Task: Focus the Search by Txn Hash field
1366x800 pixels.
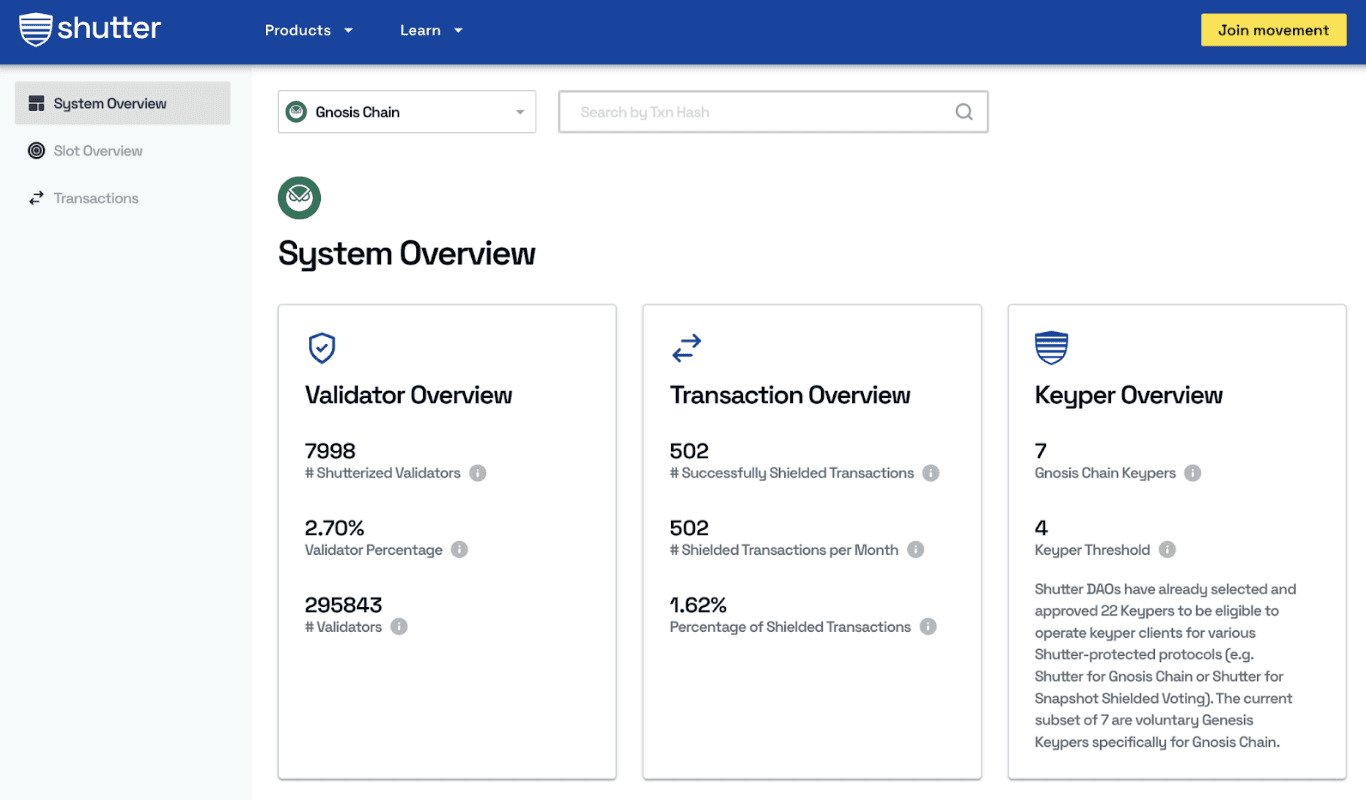Action: [773, 112]
